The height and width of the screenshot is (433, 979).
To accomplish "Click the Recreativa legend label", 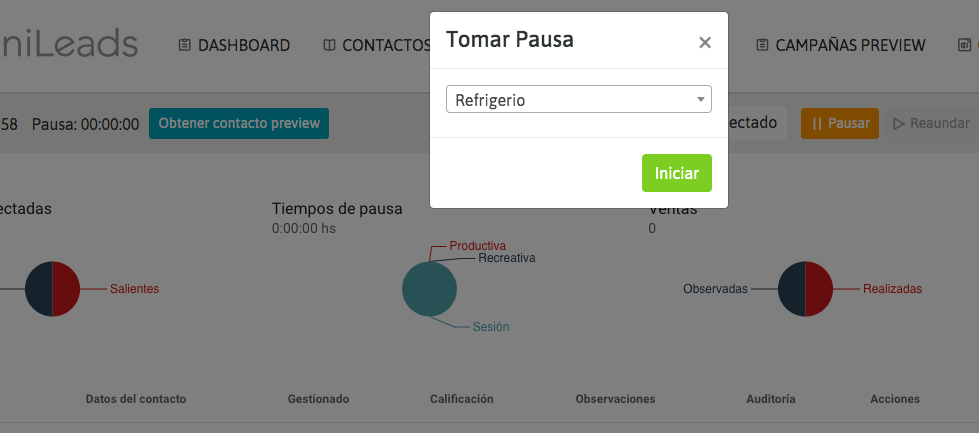I will point(506,258).
